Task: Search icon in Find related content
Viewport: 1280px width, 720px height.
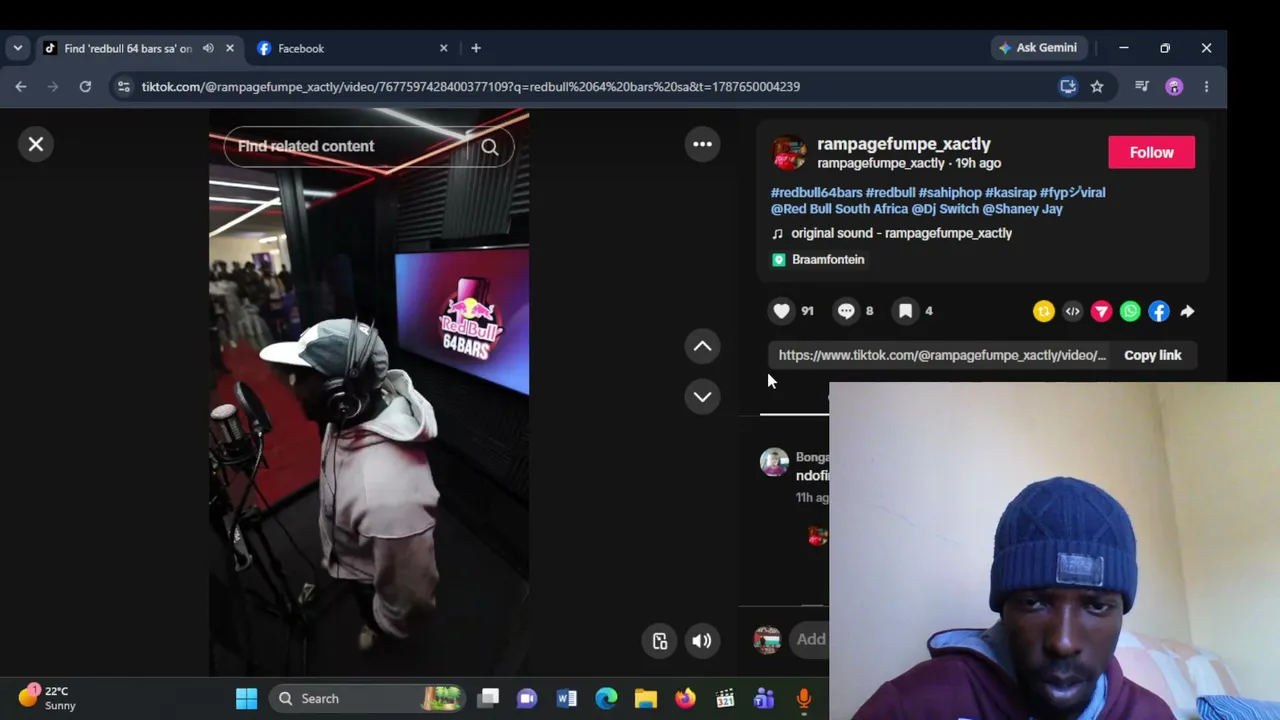Action: click(490, 147)
